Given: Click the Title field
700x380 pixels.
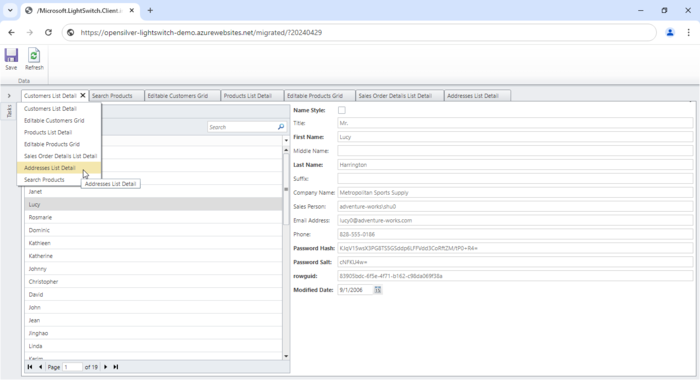Looking at the screenshot, I should (x=515, y=123).
